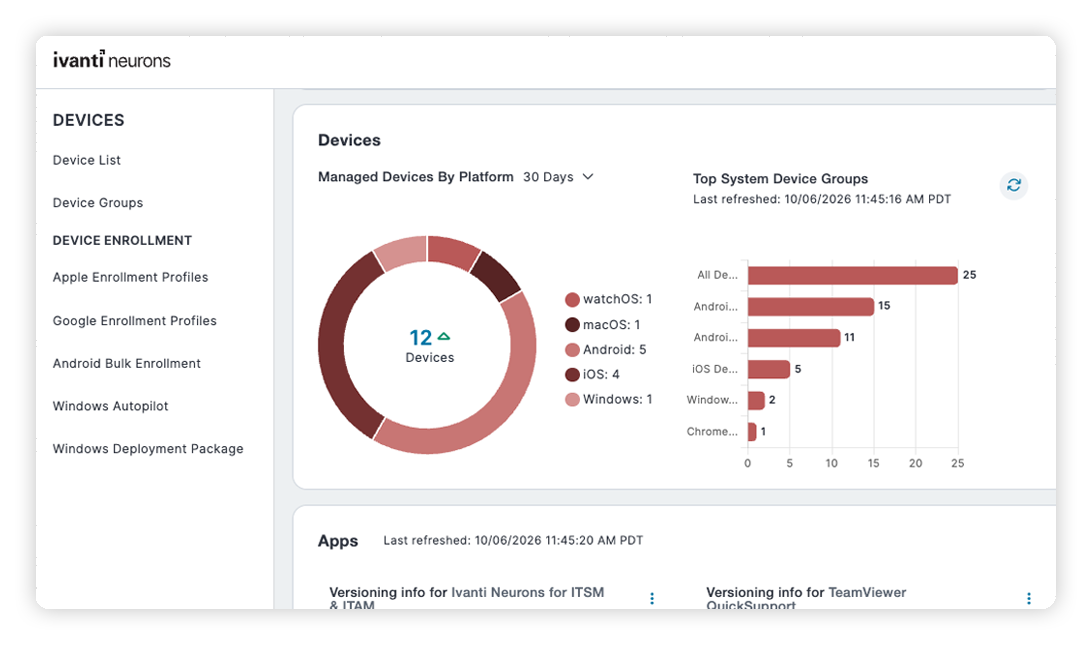Viewport: 1092px width, 645px height.
Task: Go to Google Enrollment Profiles
Action: point(134,321)
